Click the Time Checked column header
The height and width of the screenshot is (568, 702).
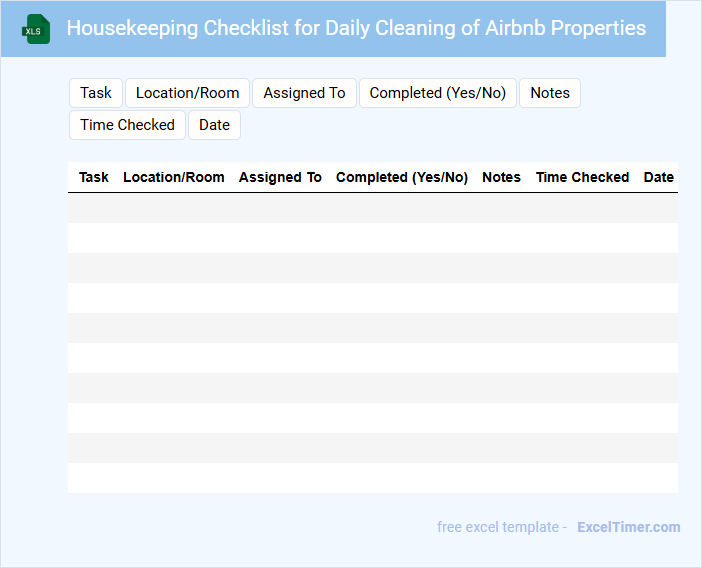pyautogui.click(x=582, y=177)
